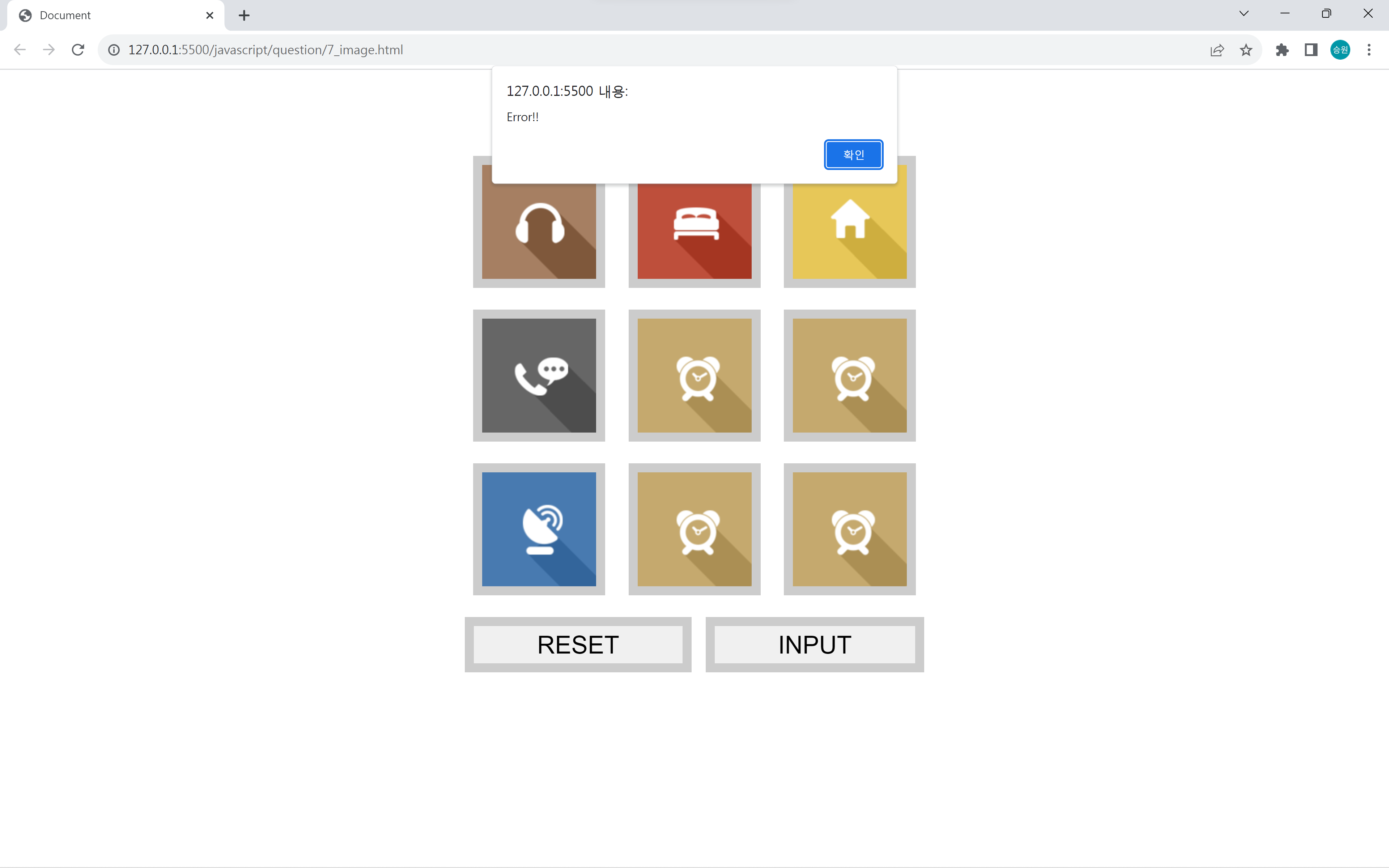This screenshot has width=1389, height=868.
Task: Confirm the Error alert with 확인
Action: [x=853, y=154]
